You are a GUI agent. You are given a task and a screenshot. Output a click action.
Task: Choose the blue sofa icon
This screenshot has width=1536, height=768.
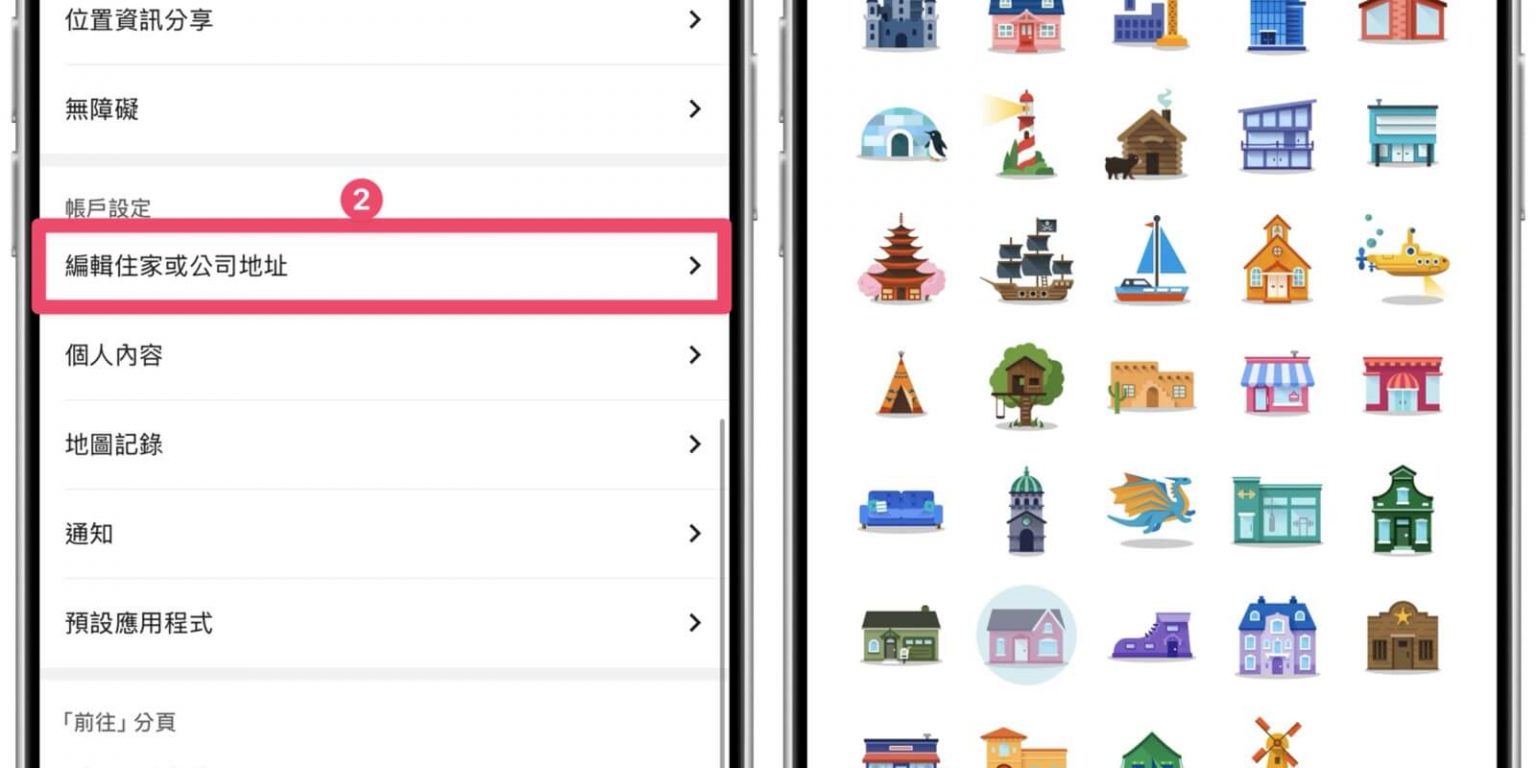901,509
